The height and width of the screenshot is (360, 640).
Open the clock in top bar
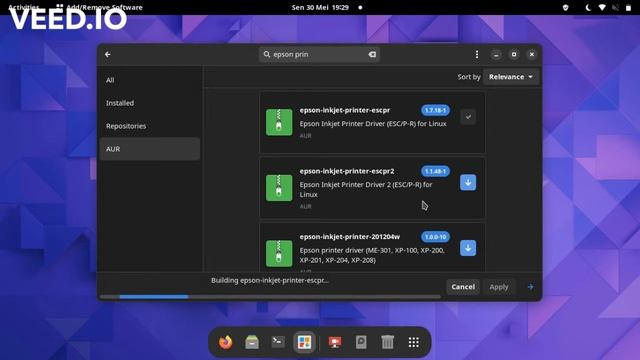click(320, 7)
